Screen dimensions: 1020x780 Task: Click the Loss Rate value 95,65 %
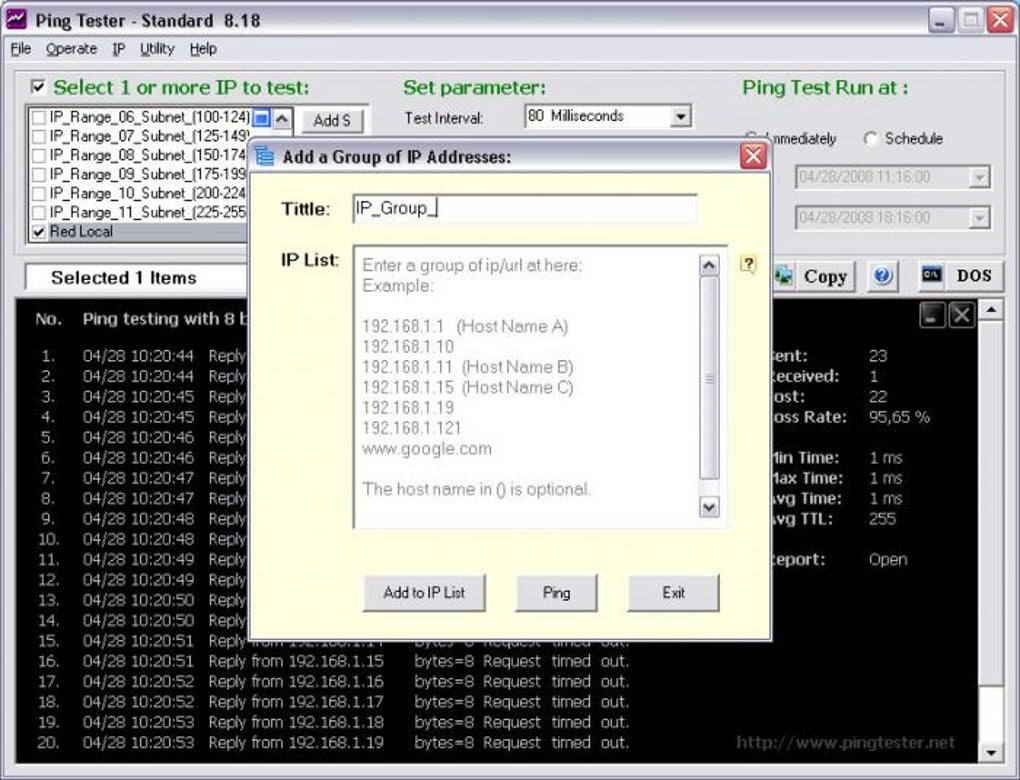click(899, 417)
